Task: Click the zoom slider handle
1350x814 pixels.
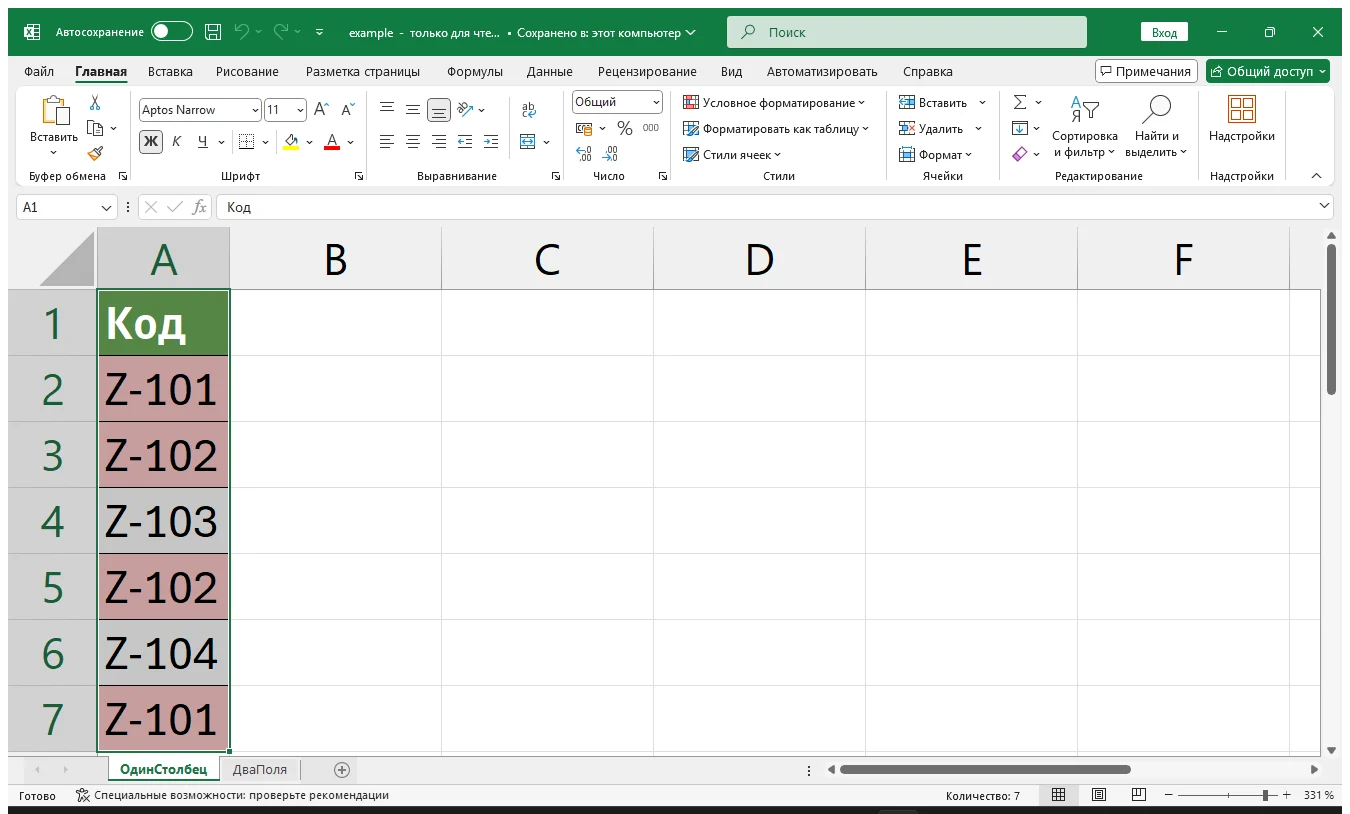Action: coord(1265,795)
